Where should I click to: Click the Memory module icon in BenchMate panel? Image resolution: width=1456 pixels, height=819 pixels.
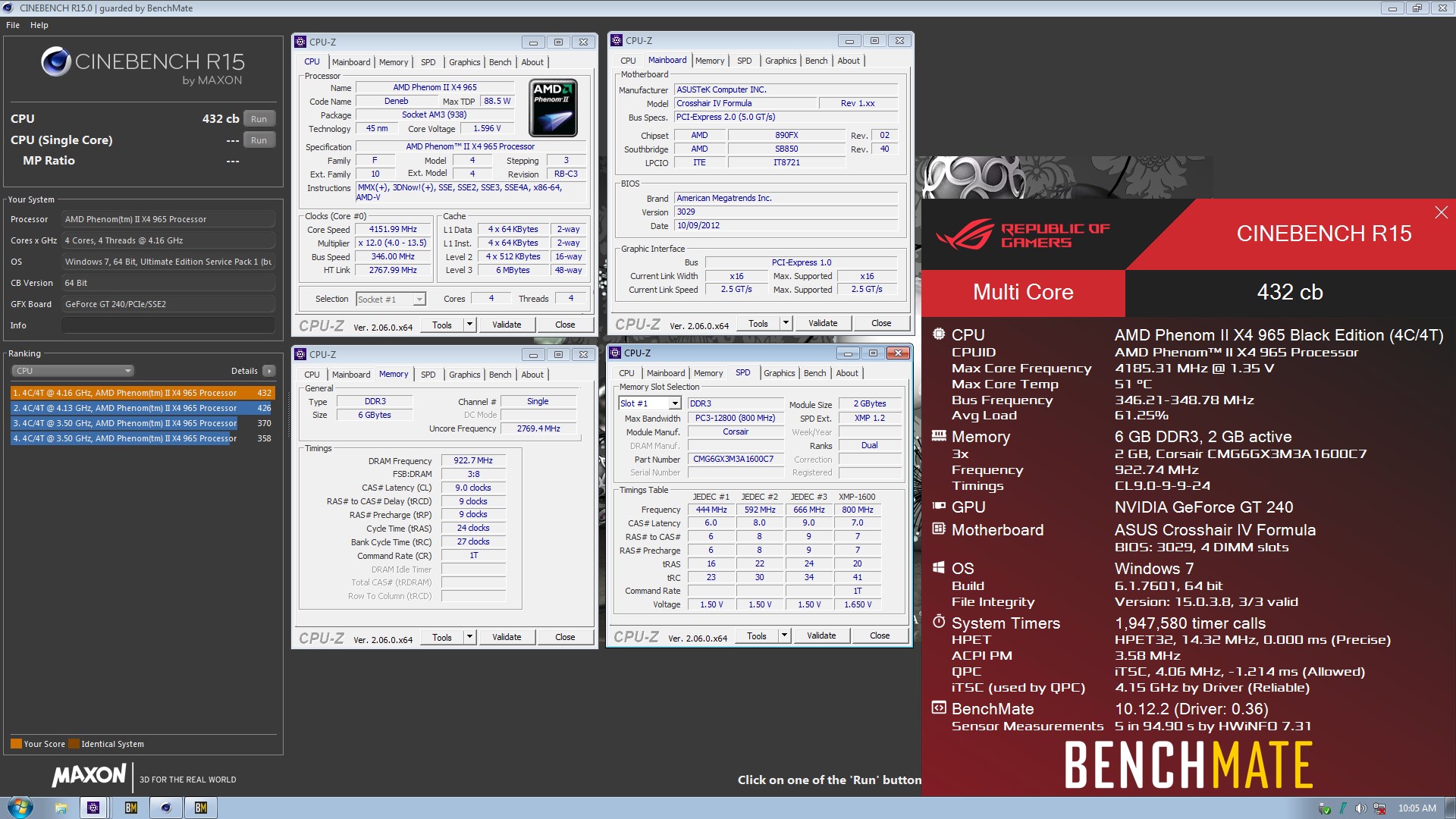click(939, 435)
